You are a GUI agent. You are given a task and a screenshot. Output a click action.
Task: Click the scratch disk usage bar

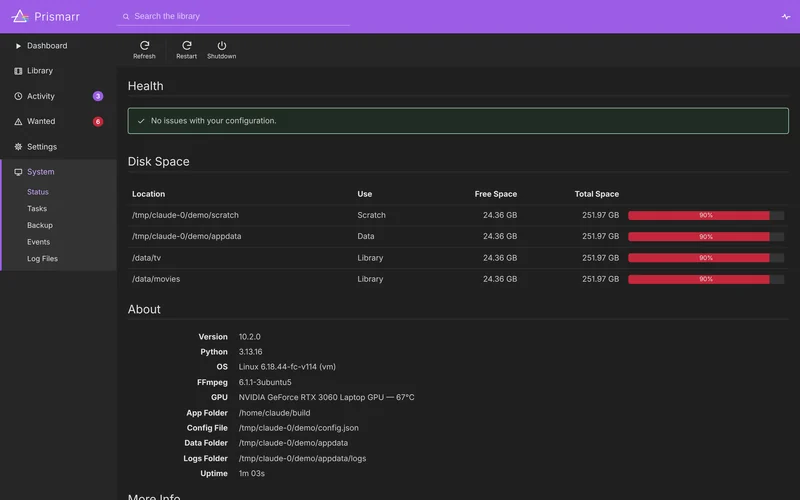706,215
